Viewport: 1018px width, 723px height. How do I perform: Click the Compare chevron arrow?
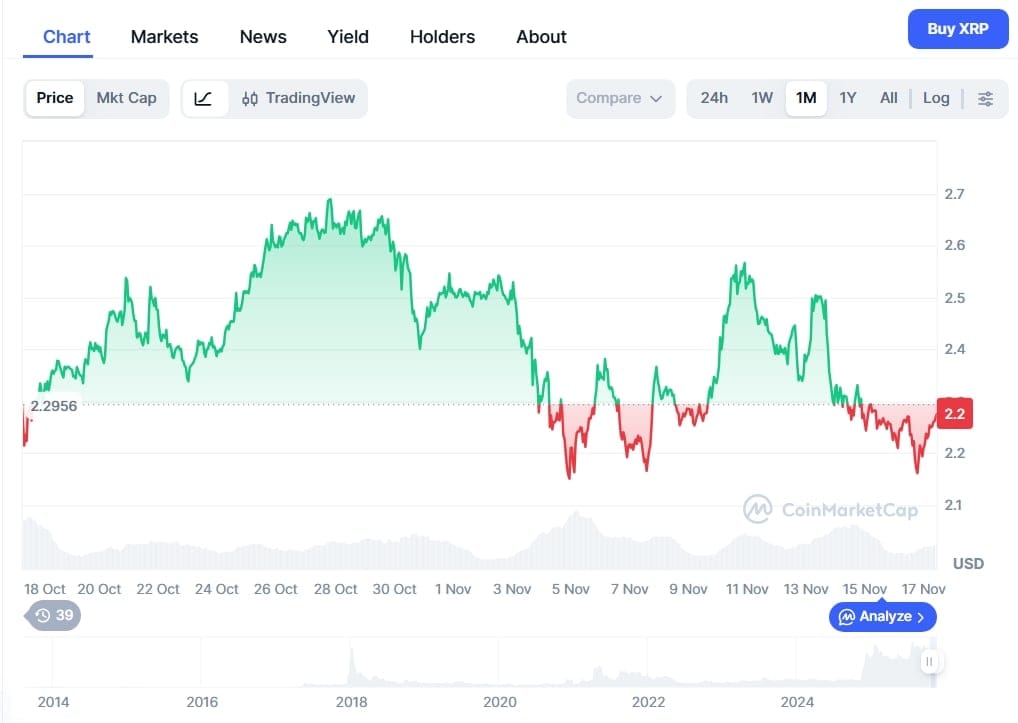(657, 99)
